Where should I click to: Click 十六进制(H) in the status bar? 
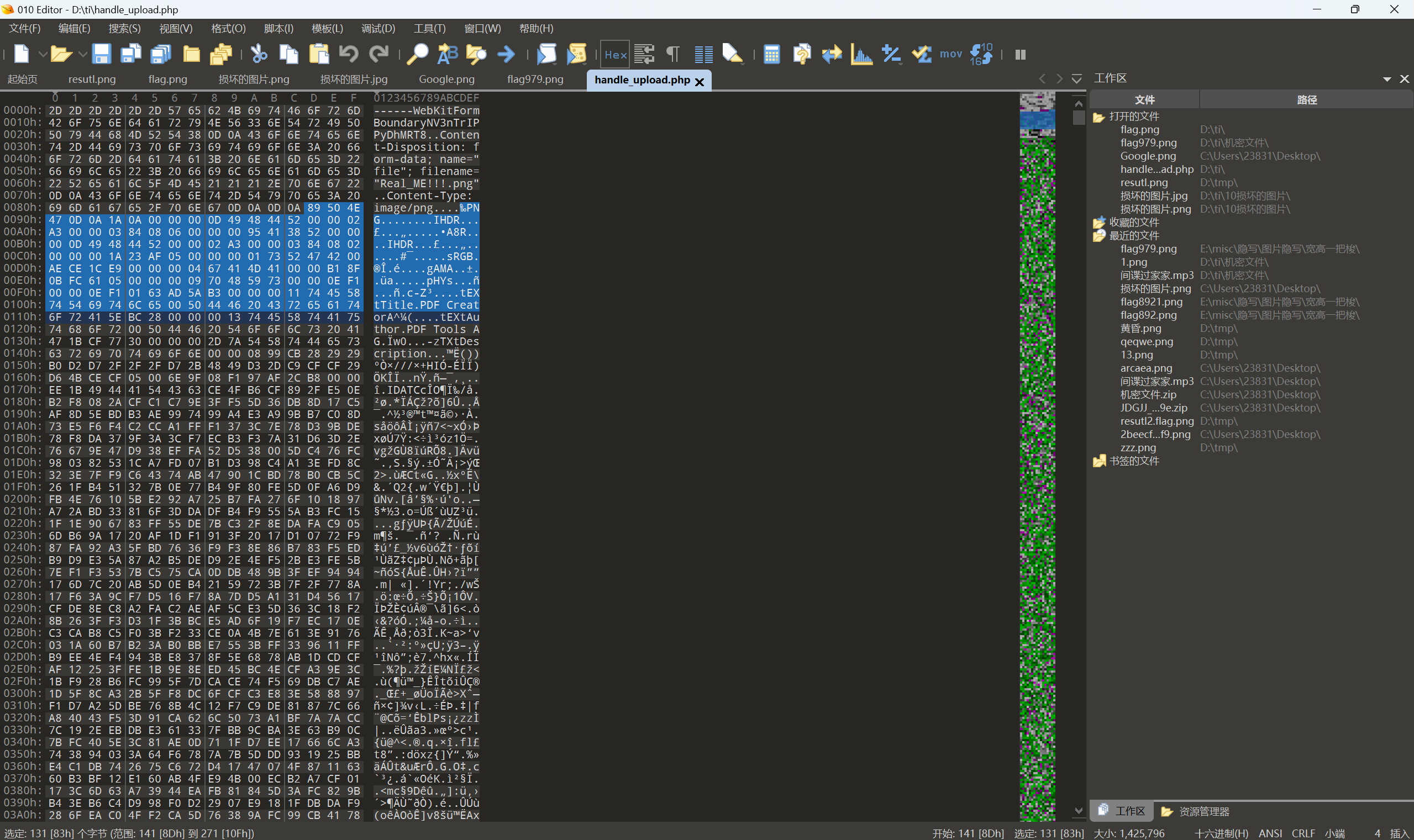(1221, 833)
